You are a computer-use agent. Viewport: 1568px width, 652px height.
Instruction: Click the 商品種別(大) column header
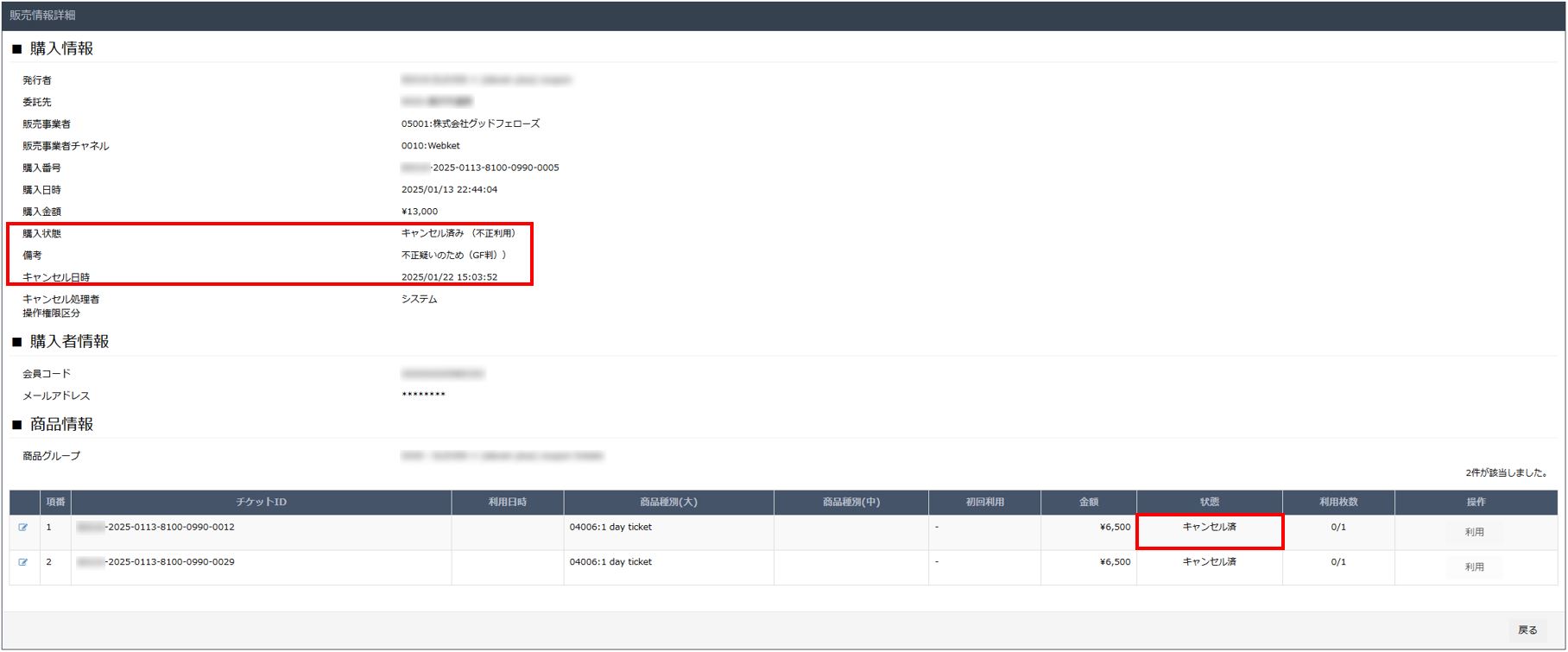668,503
